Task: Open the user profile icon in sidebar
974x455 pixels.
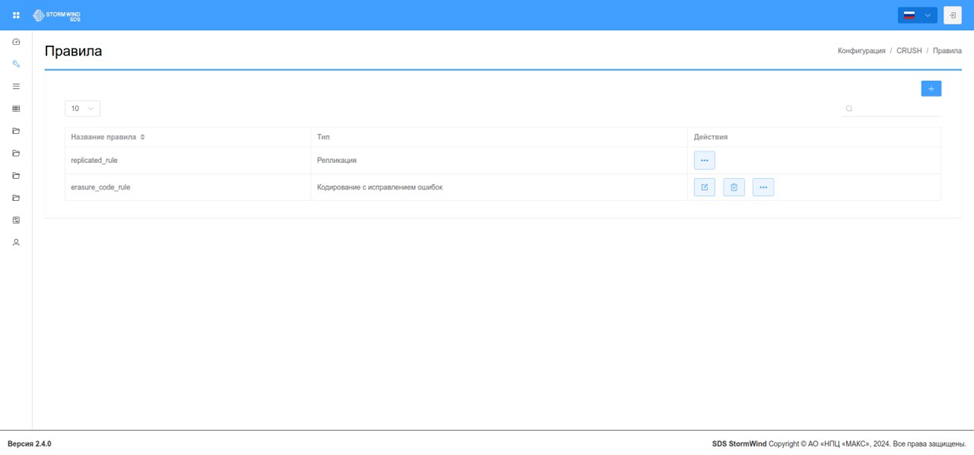Action: (16, 242)
